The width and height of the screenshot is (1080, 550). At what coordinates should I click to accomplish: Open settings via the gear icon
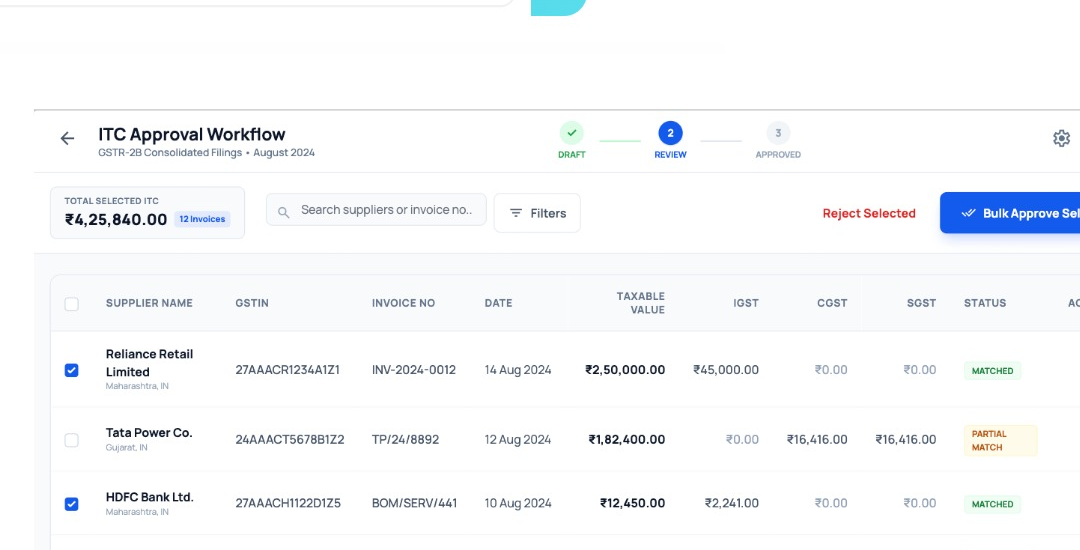(1061, 138)
